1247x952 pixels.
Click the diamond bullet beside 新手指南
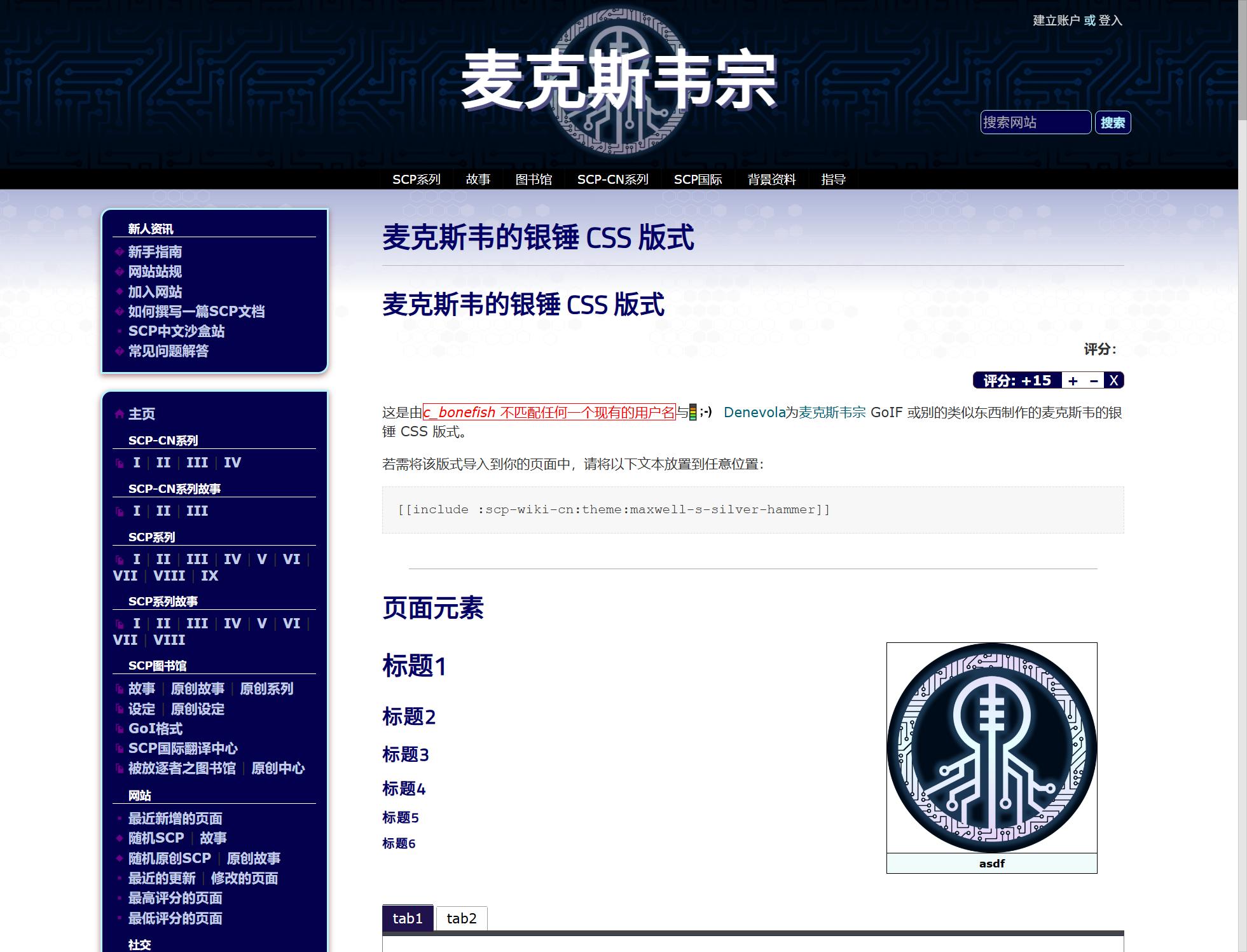[119, 252]
